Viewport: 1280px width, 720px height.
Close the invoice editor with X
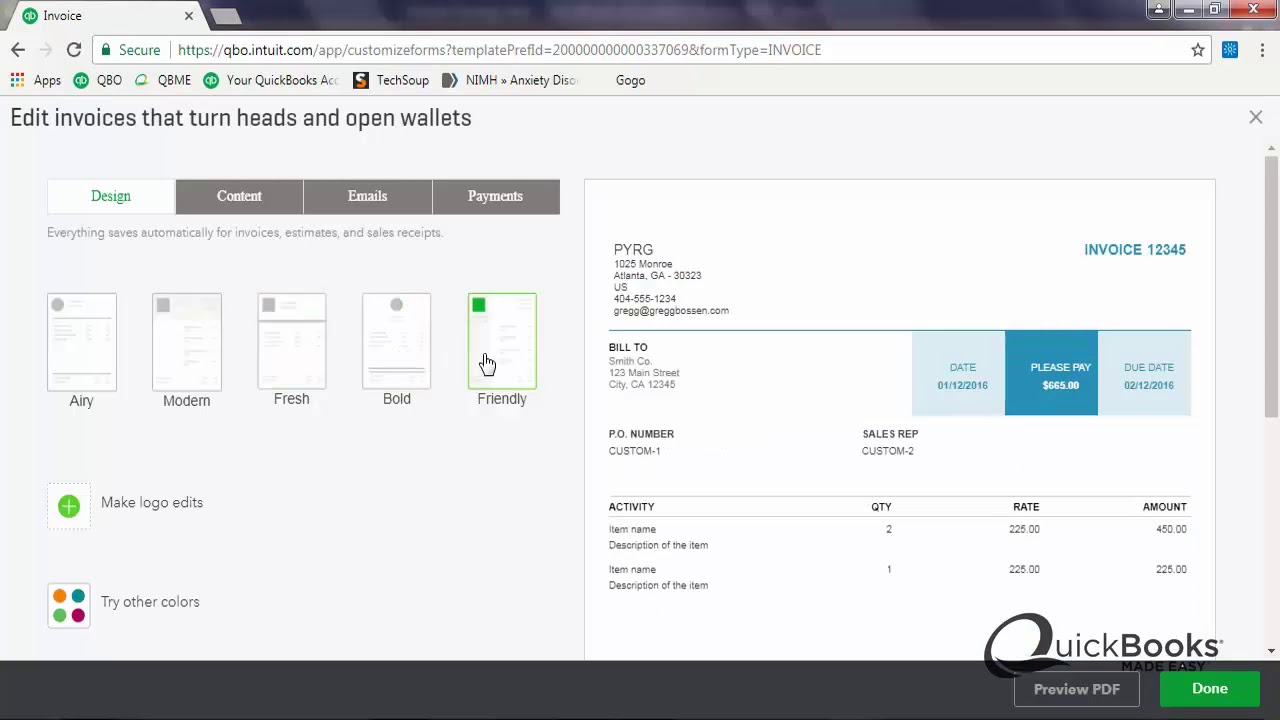[x=1256, y=117]
